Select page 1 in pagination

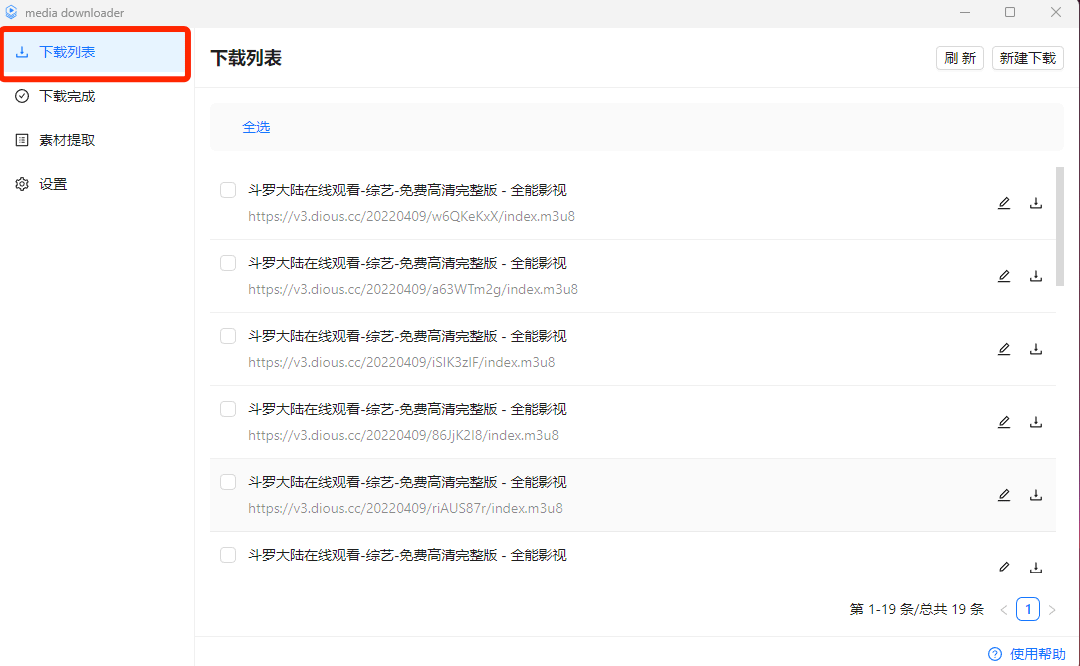[1028, 609]
